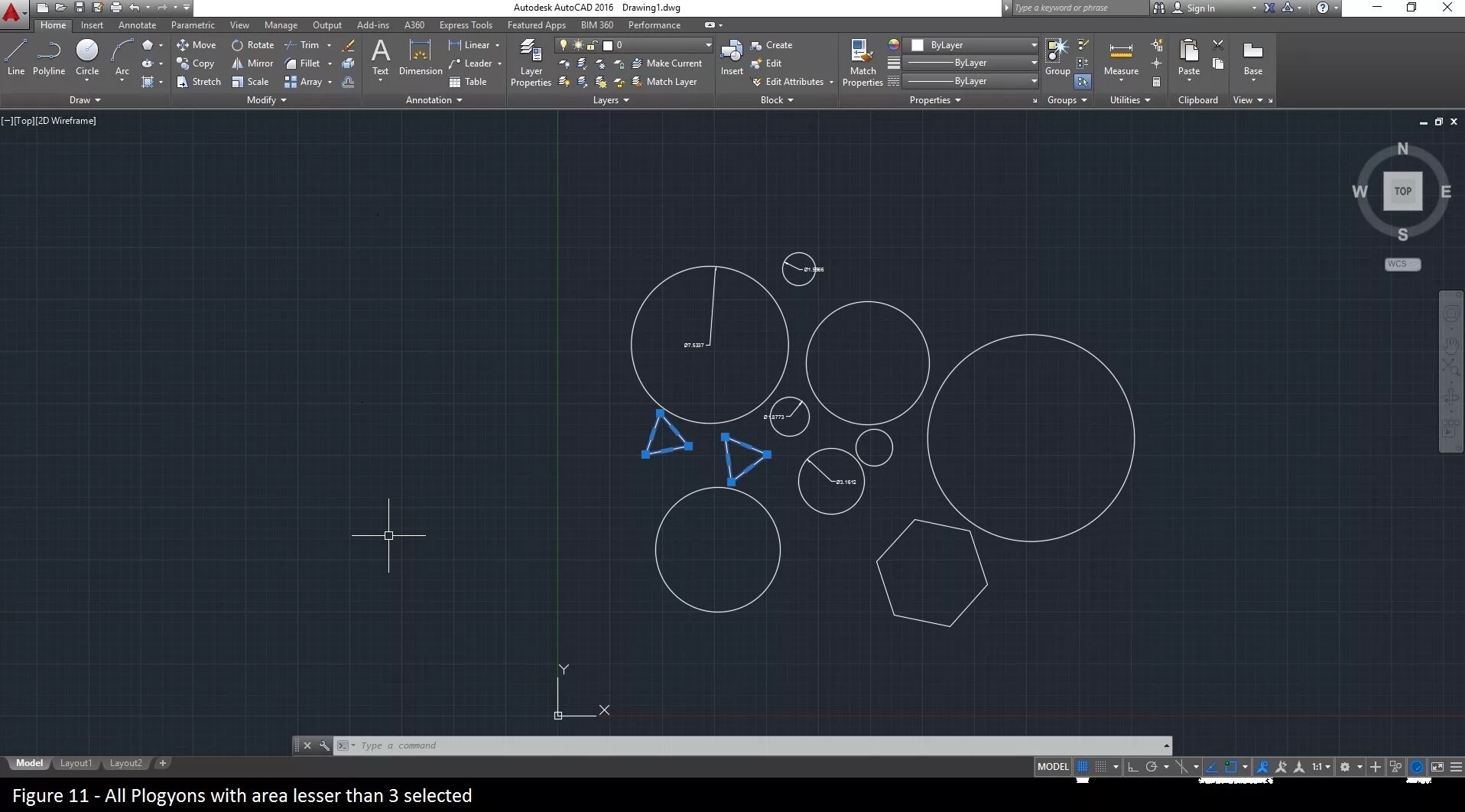Toggle hardware acceleration in status bar

click(x=1417, y=767)
